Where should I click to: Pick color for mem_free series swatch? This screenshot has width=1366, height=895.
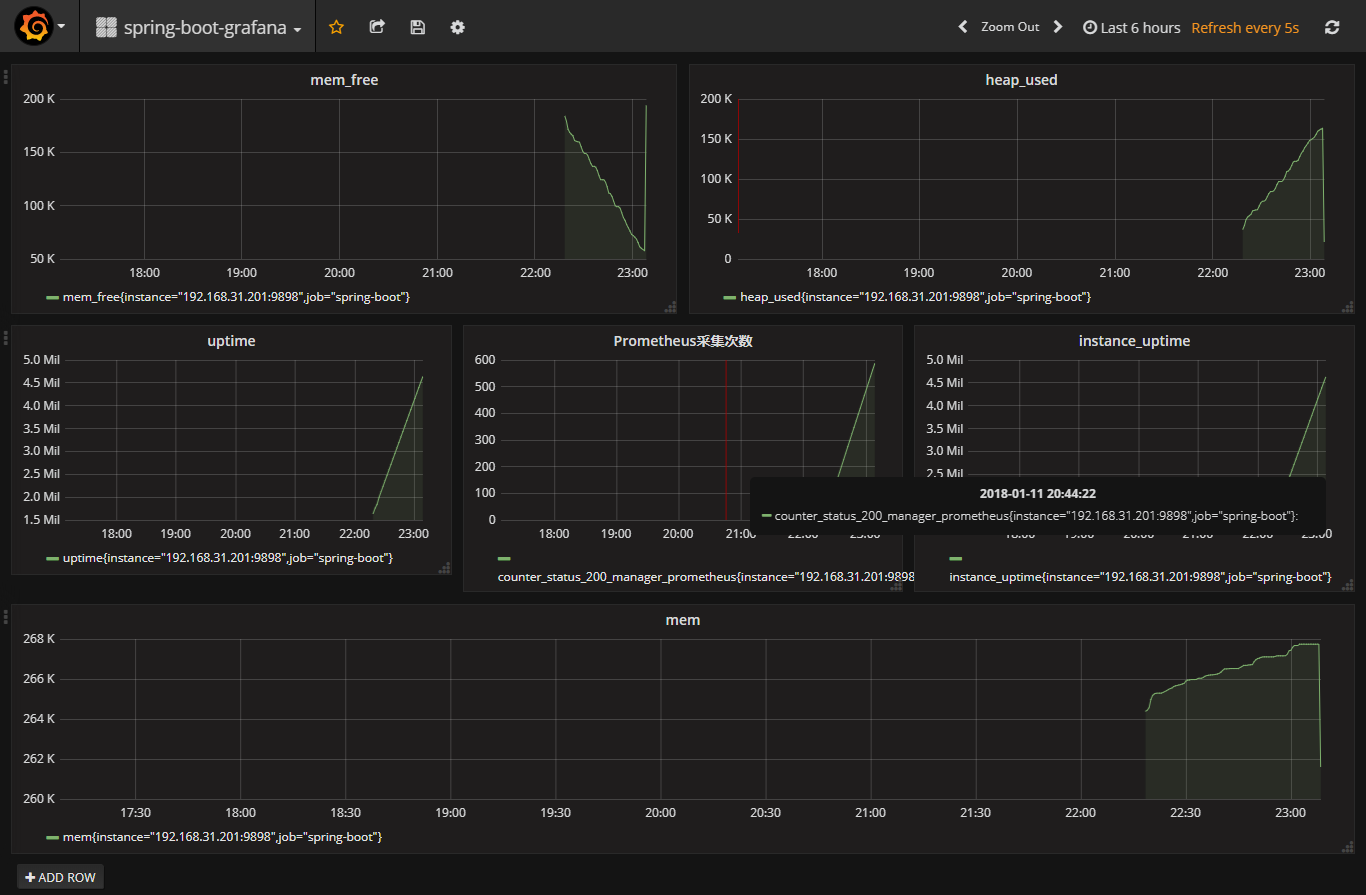53,298
